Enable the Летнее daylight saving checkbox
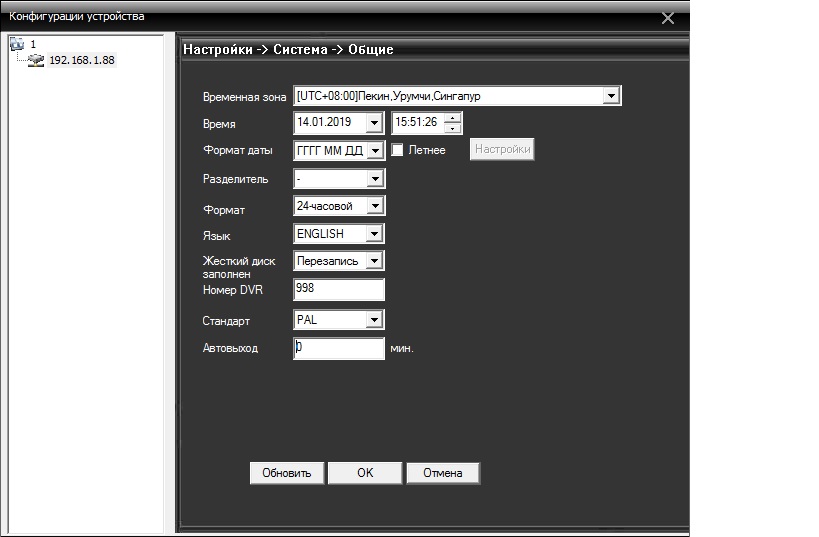 tap(398, 150)
